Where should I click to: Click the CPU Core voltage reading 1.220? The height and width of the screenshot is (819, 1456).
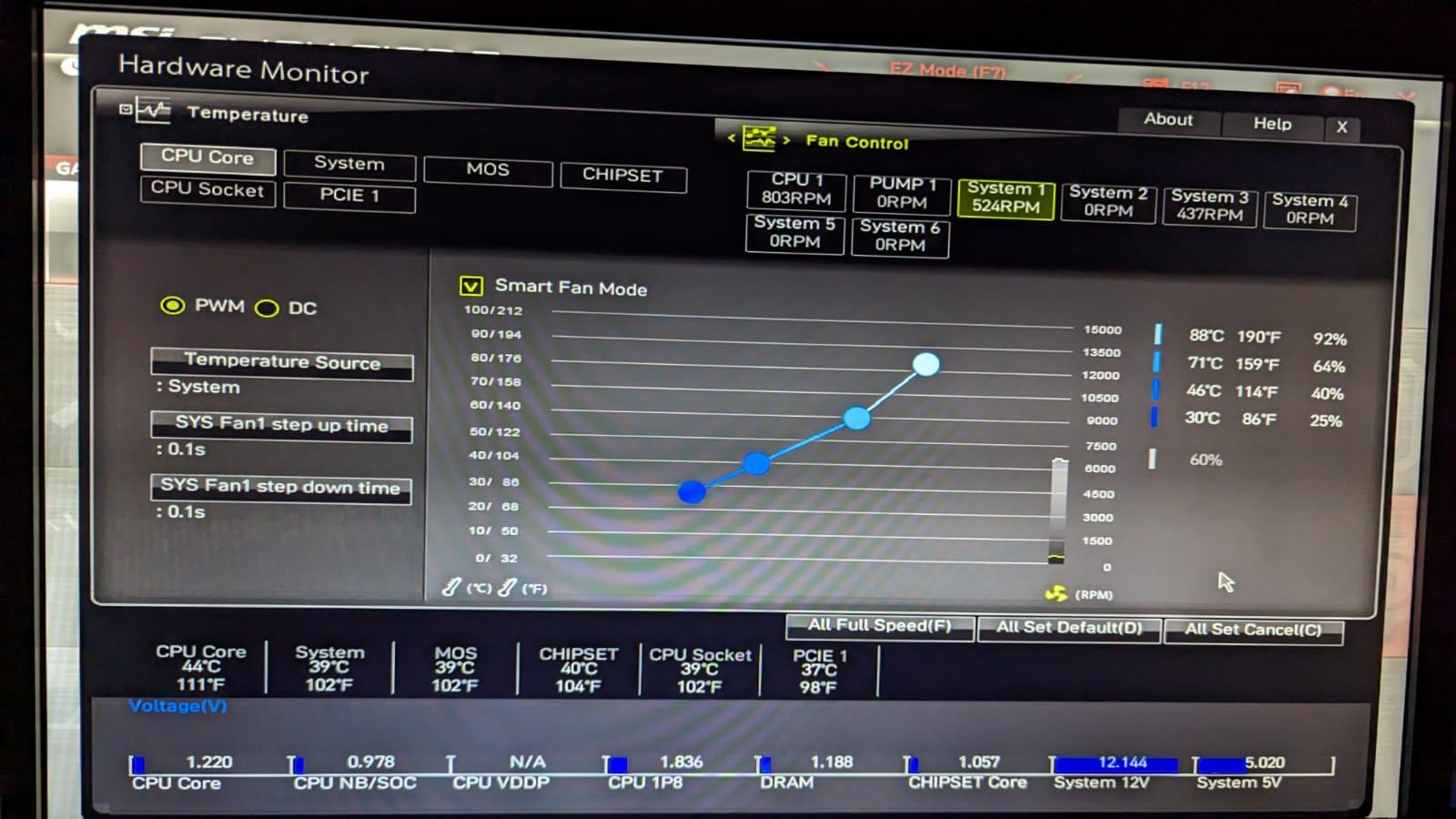[209, 762]
